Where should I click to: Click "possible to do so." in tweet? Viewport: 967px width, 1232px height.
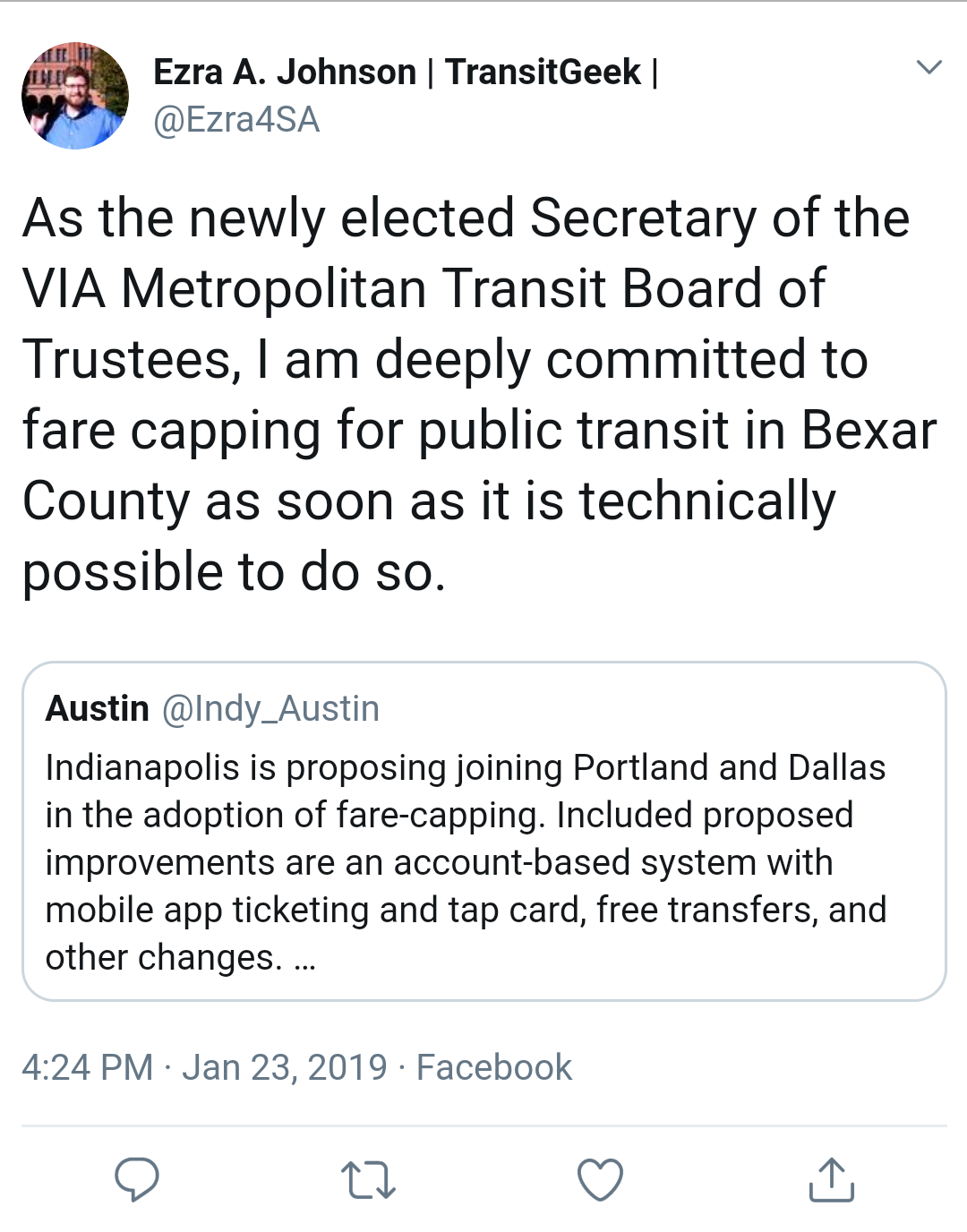[233, 572]
